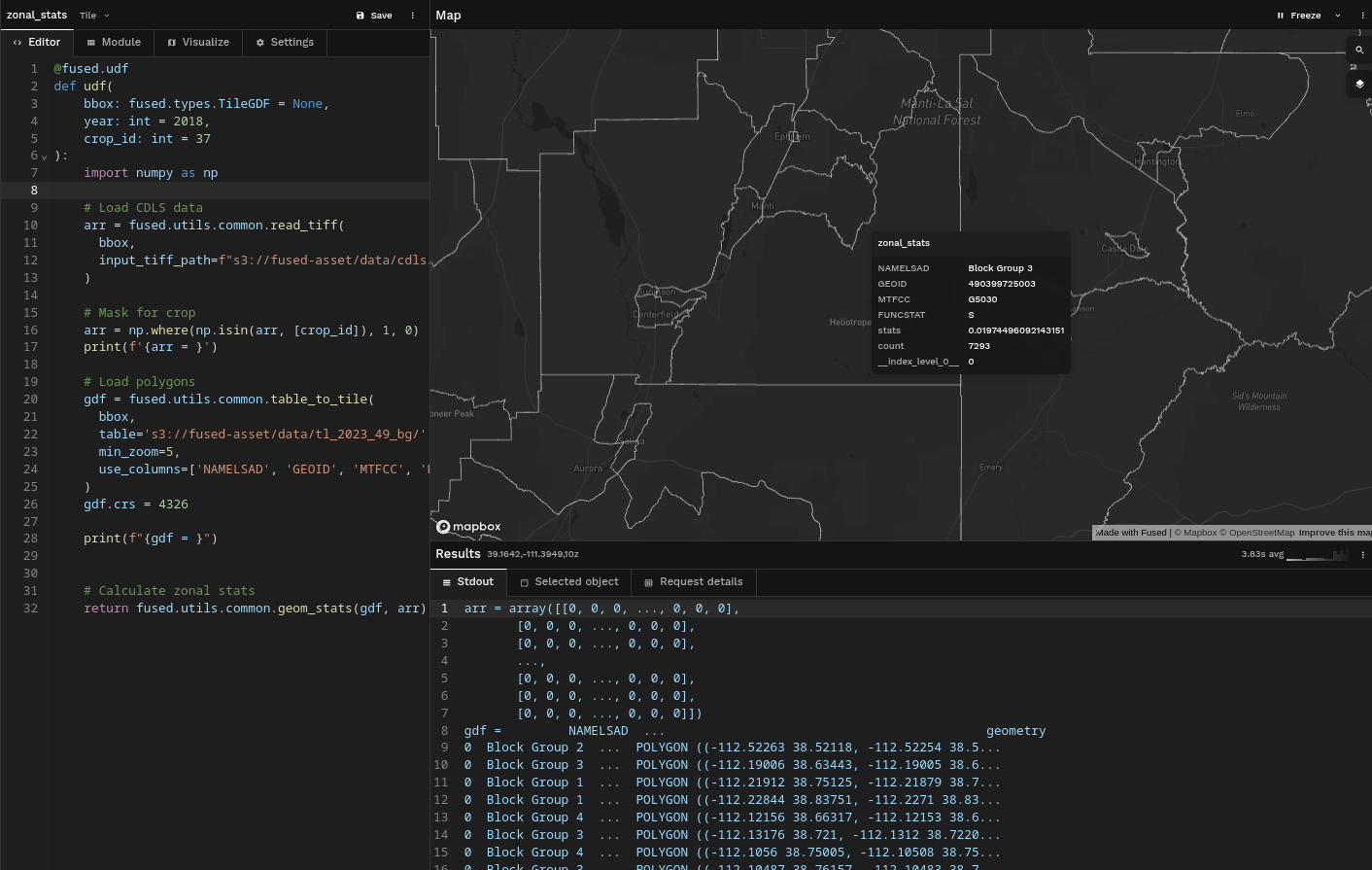Open the Results panel three-dot menu

[x=1362, y=554]
